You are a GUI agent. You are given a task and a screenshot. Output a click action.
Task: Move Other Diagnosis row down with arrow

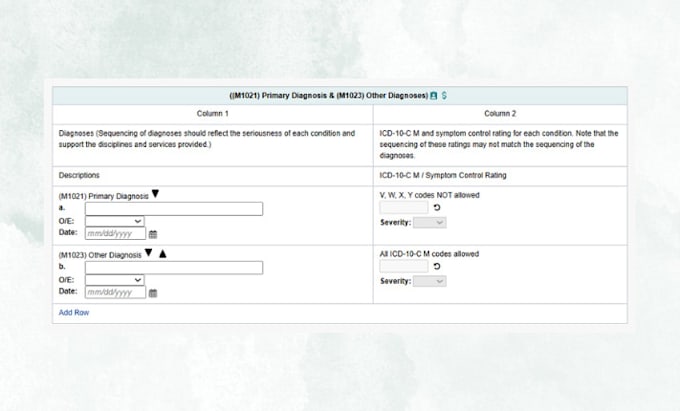pos(148,253)
